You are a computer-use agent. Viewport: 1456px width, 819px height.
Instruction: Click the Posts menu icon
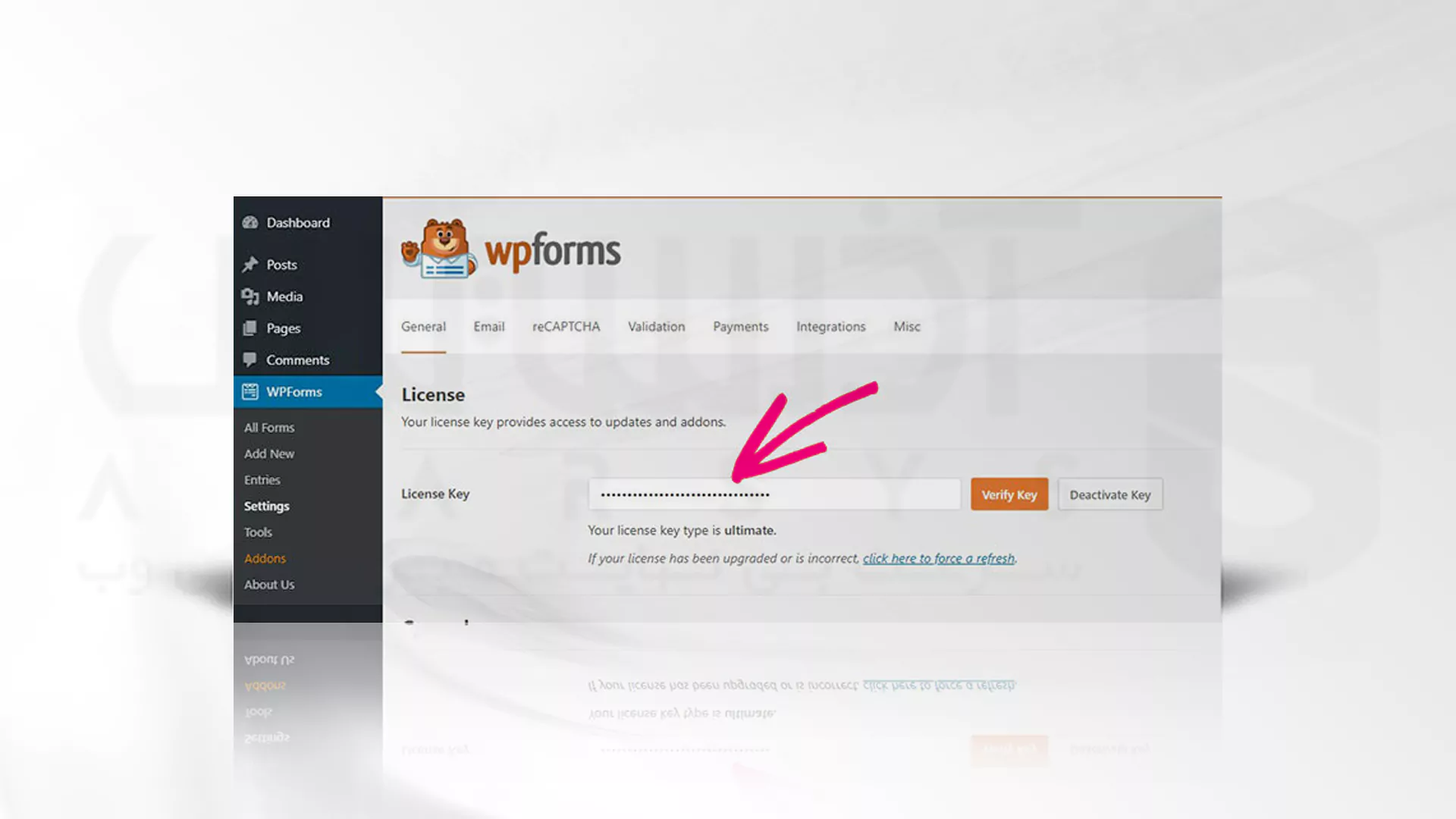click(x=250, y=264)
